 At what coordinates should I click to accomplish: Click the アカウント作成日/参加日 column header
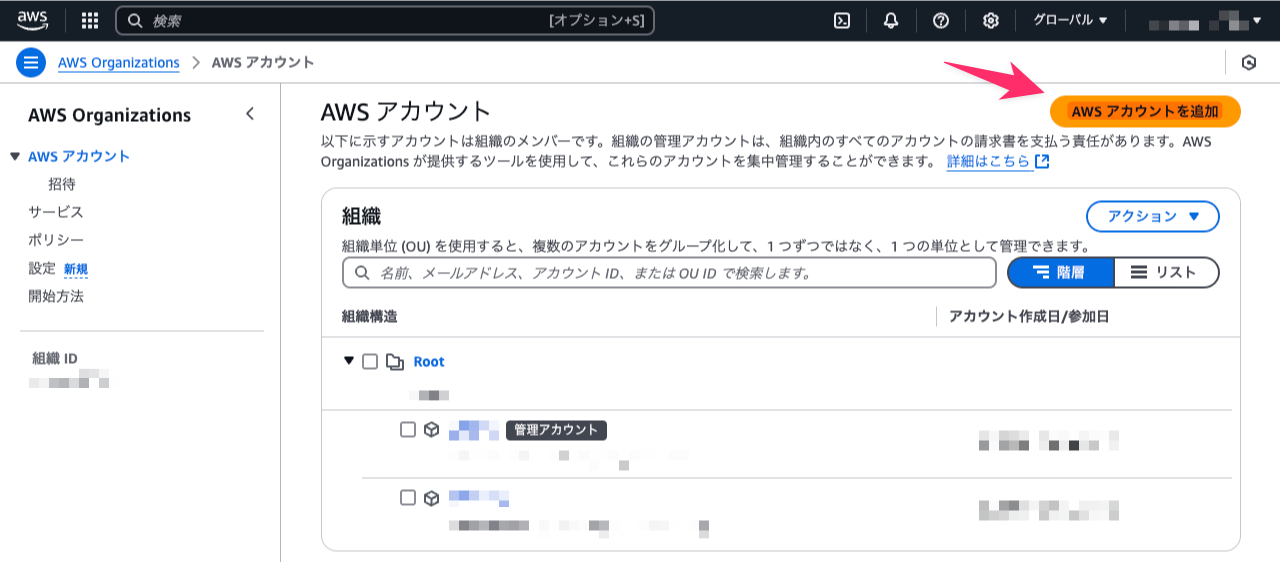[x=1030, y=317]
